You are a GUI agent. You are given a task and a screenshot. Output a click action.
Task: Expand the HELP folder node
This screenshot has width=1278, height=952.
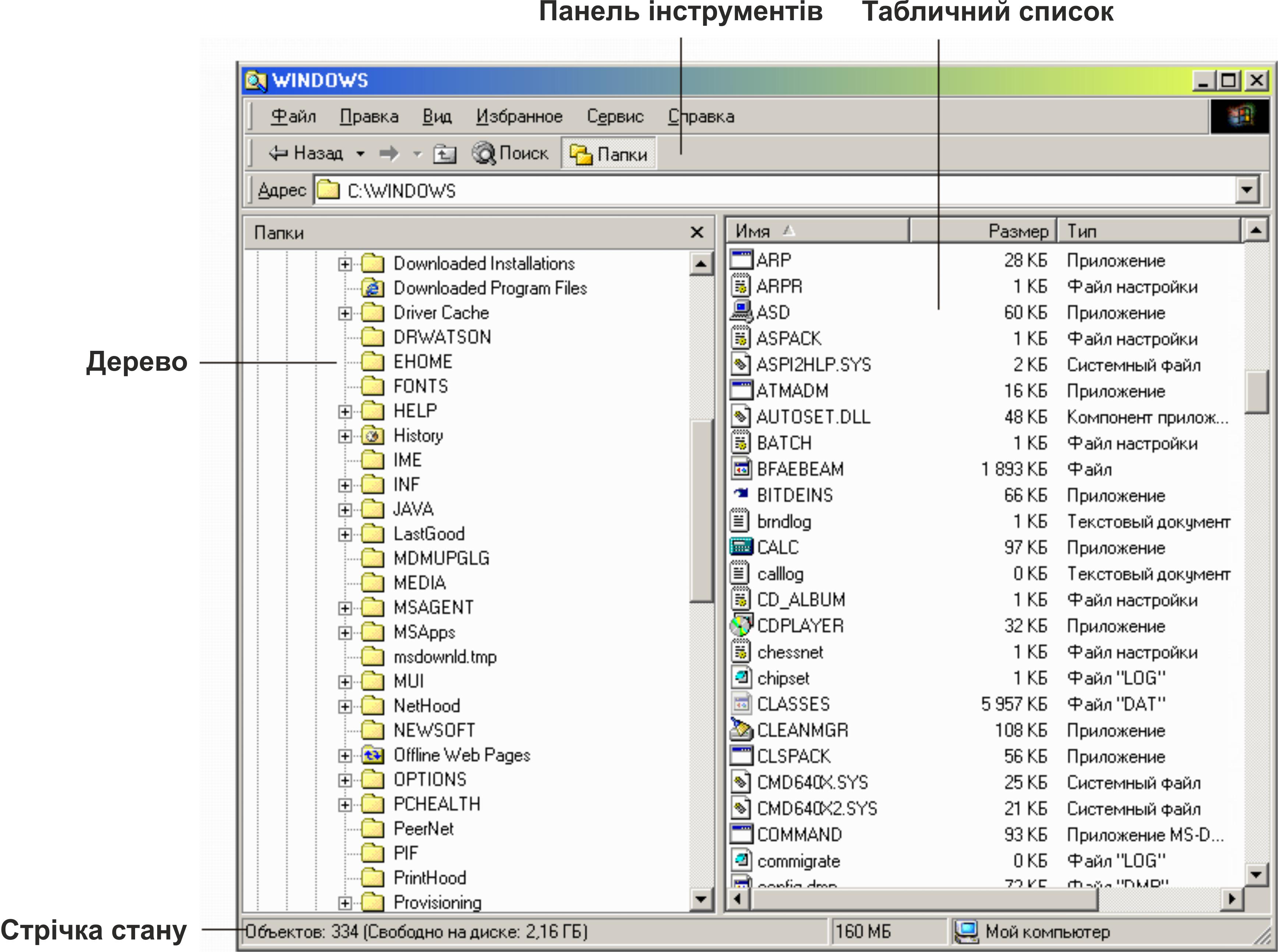(345, 412)
